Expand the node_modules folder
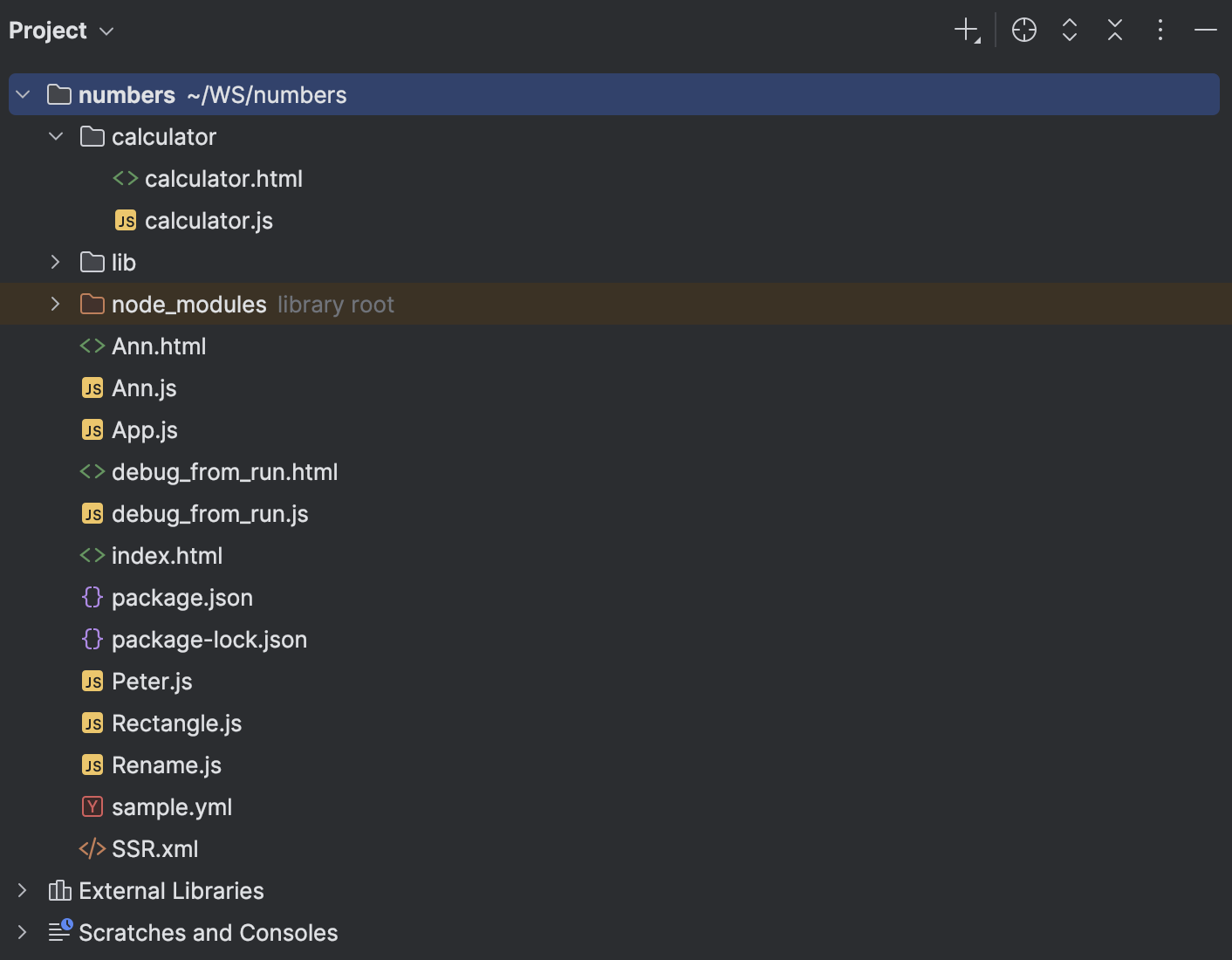The image size is (1232, 960). click(x=56, y=304)
